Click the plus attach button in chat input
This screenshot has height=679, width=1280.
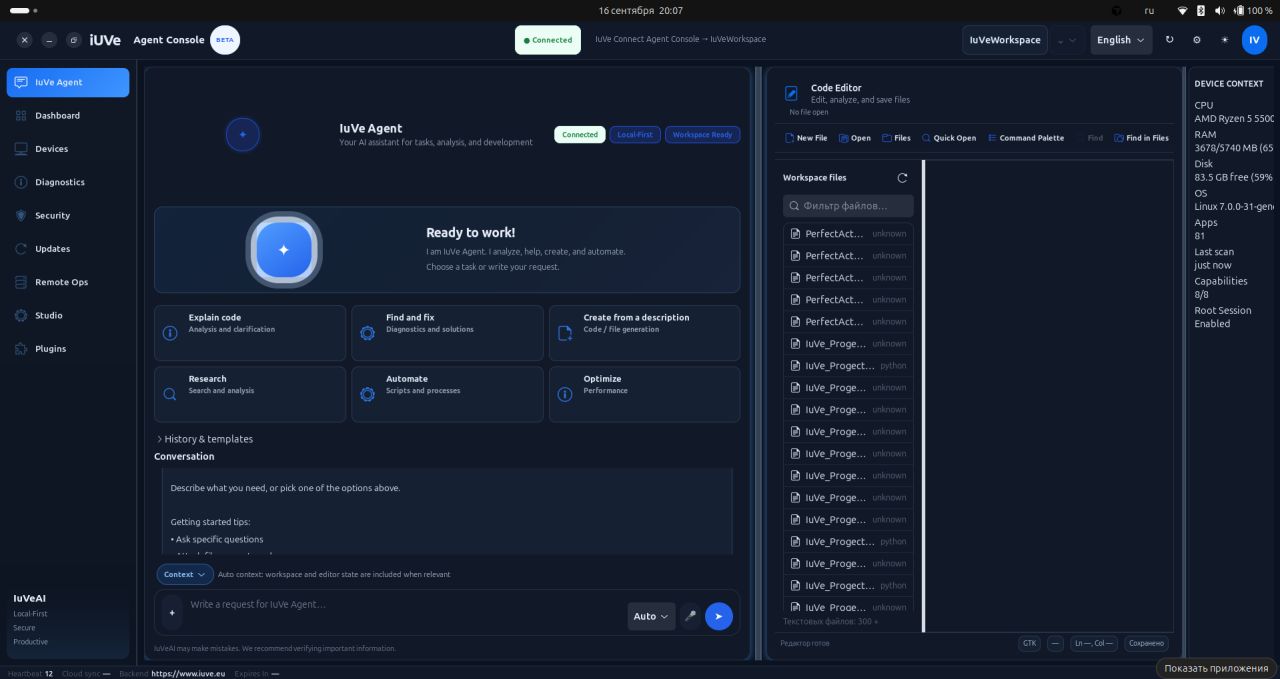tap(172, 613)
